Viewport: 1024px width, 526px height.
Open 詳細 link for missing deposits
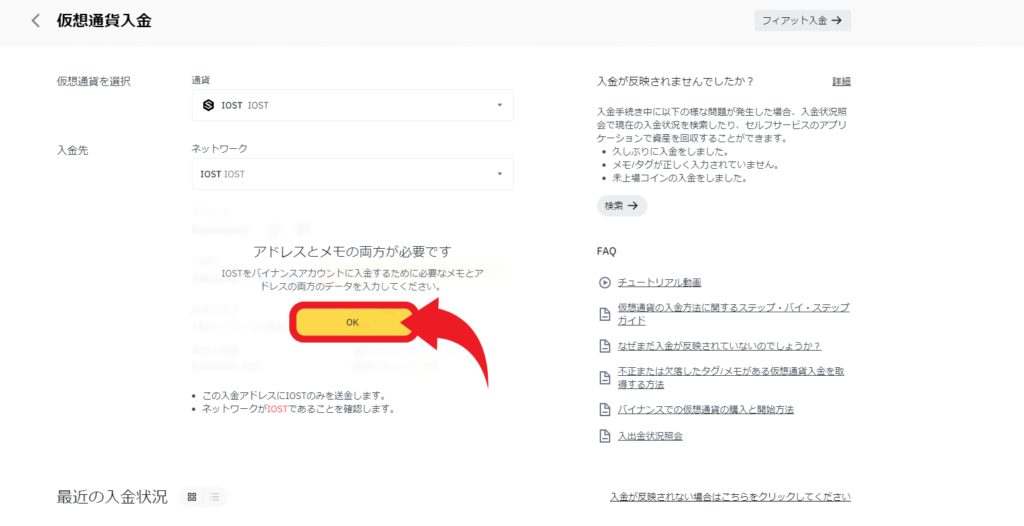(x=841, y=82)
